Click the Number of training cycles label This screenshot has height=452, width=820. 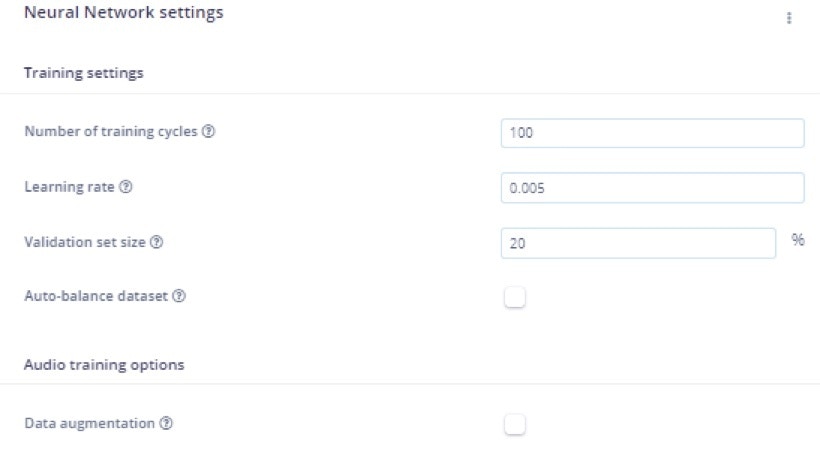[111, 132]
